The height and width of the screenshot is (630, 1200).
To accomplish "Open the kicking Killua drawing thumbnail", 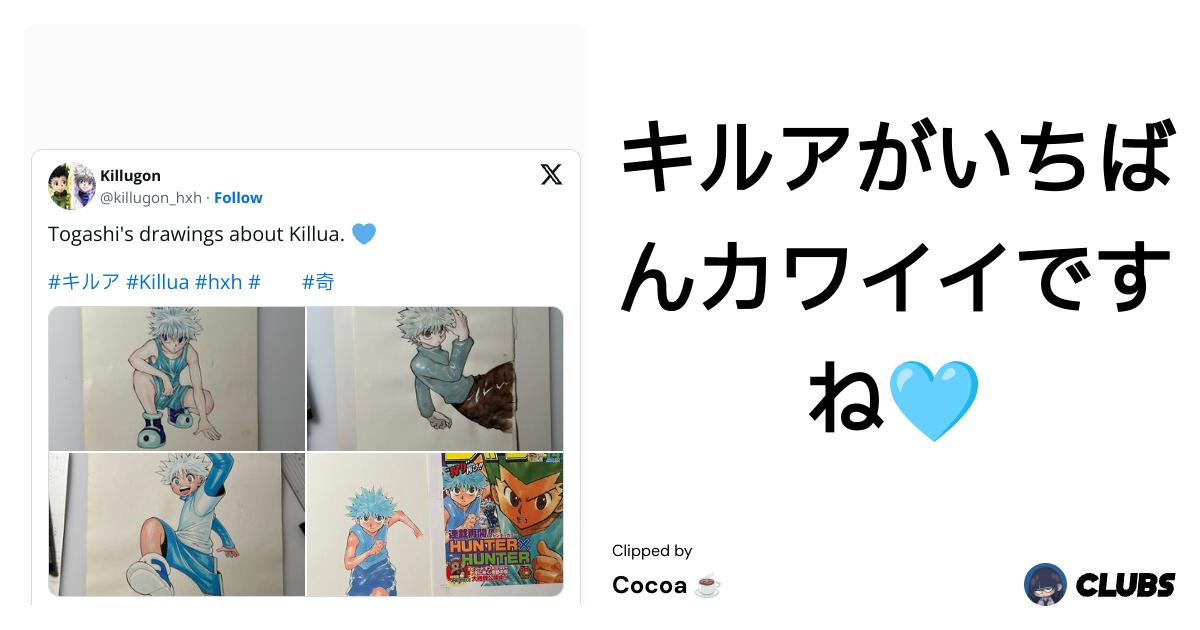I will tap(177, 525).
